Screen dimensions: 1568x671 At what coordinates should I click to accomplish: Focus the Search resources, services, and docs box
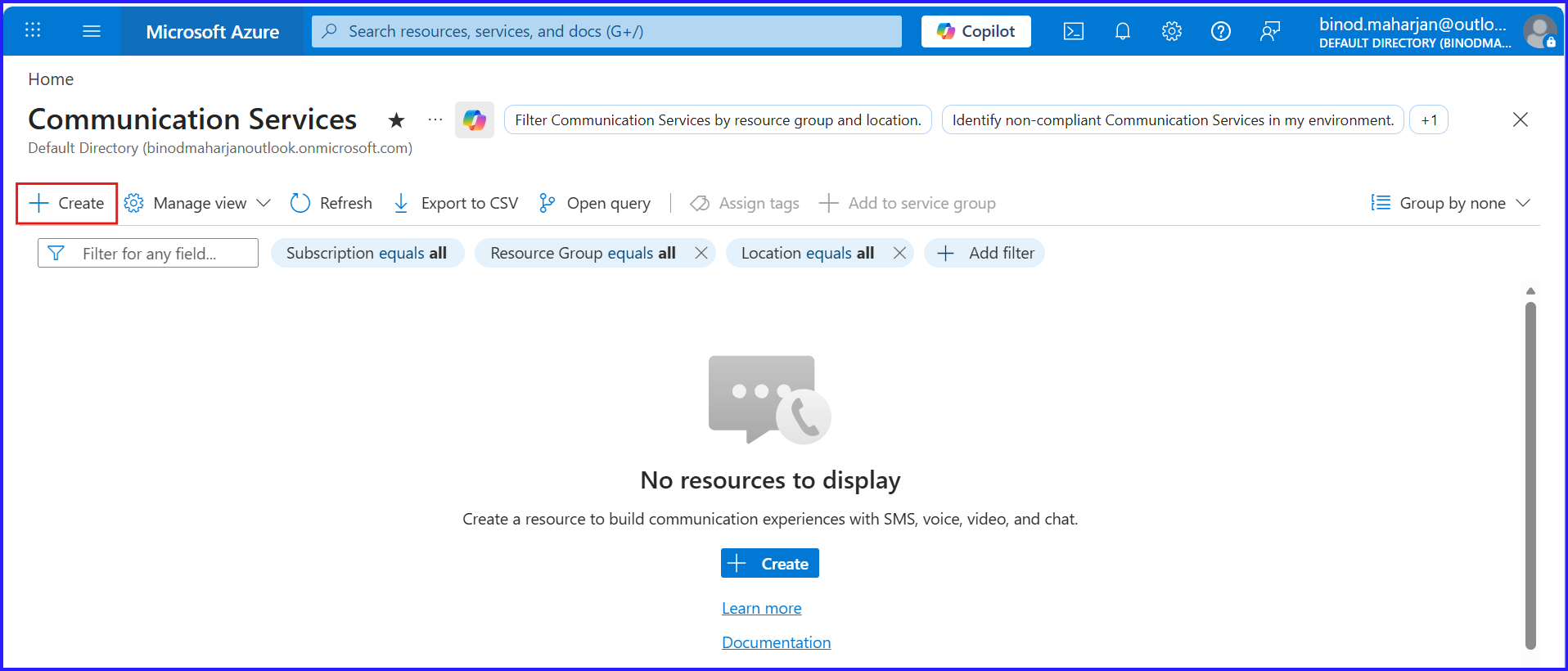pos(606,31)
